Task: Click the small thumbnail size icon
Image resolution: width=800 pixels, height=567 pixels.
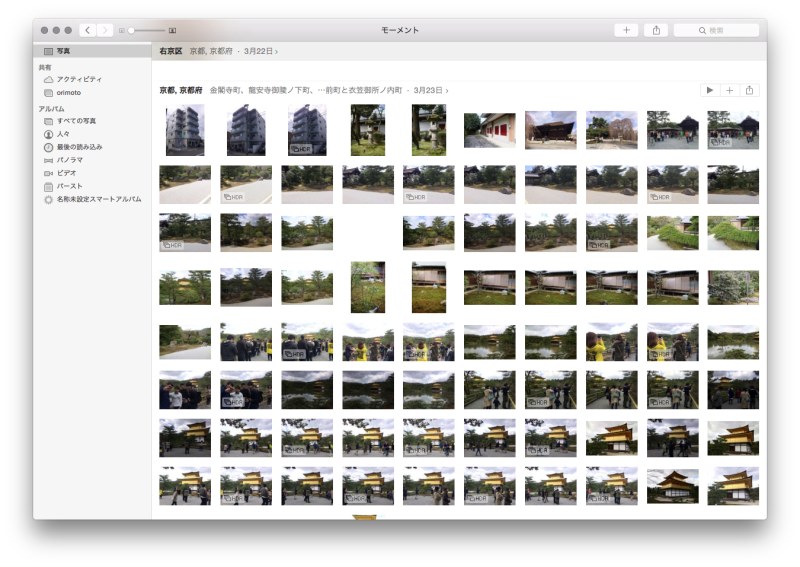Action: click(121, 31)
